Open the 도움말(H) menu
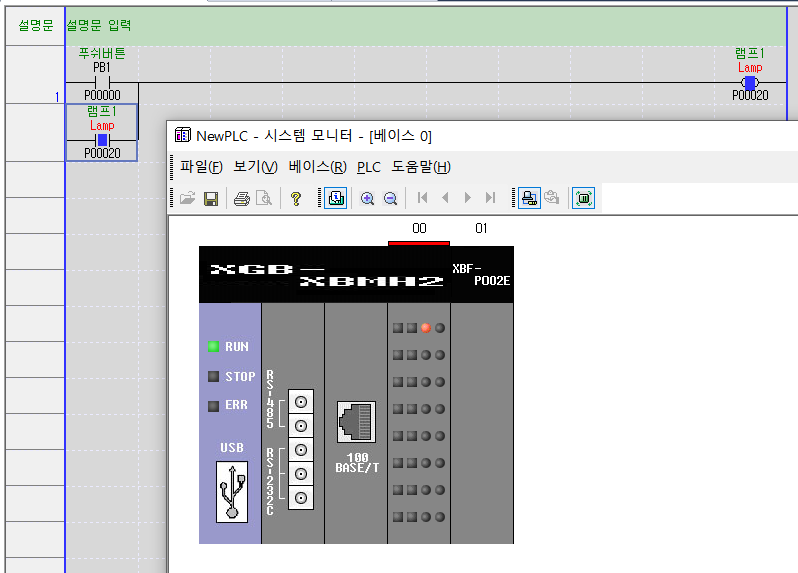Screen dimensions: 798x573 (x=421, y=167)
